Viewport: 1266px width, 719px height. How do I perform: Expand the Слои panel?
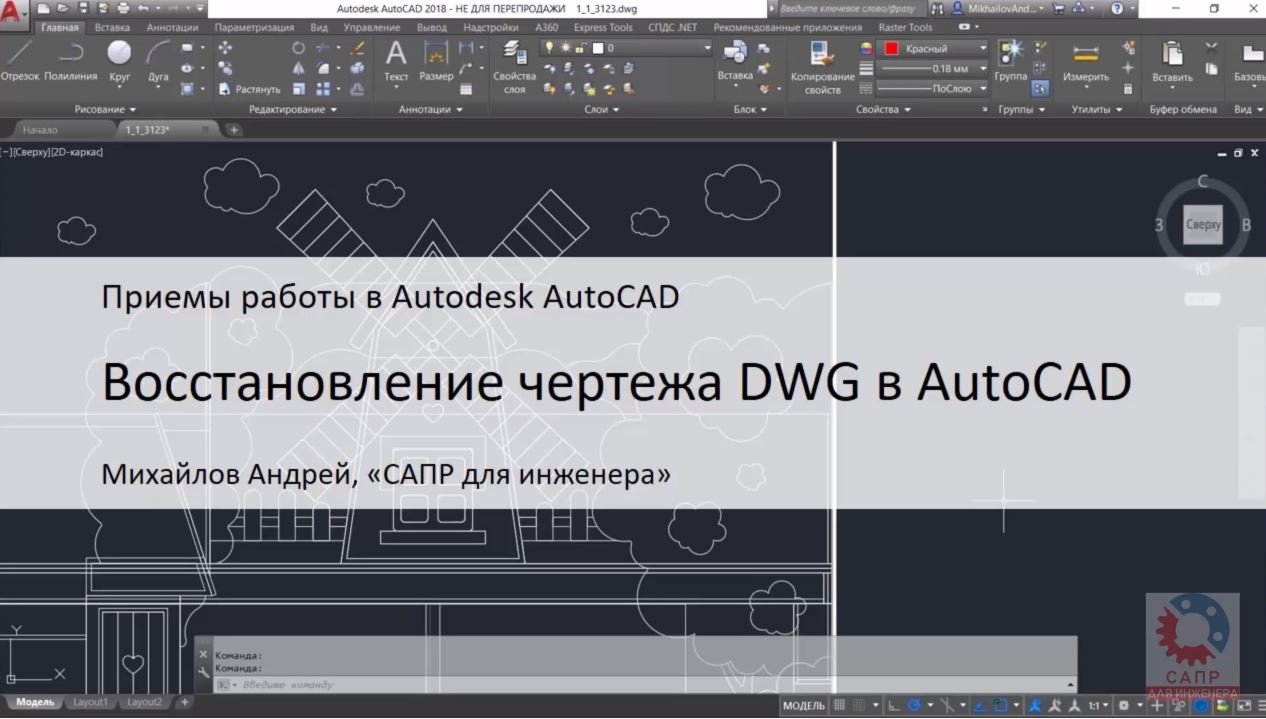coord(602,109)
